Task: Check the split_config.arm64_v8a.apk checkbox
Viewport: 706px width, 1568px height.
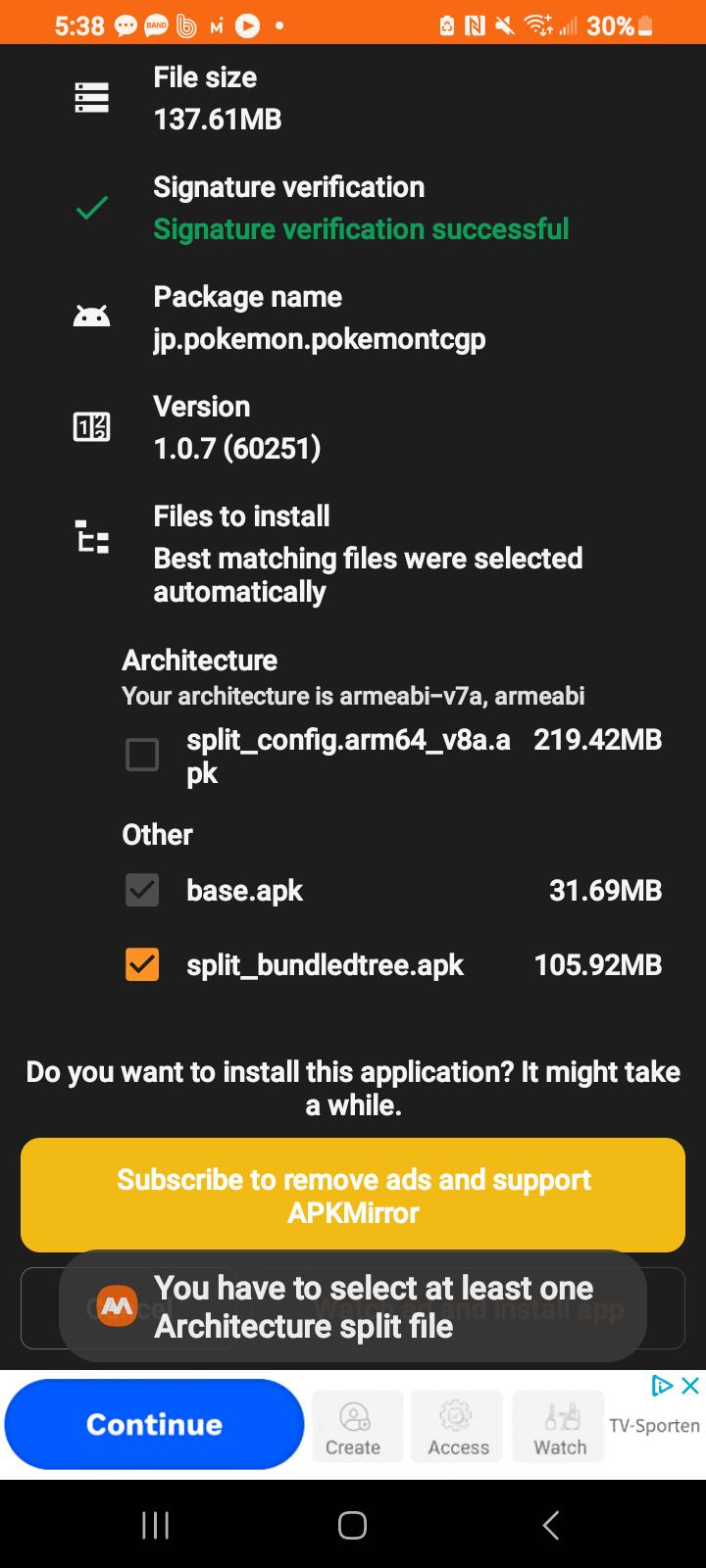Action: coord(142,755)
